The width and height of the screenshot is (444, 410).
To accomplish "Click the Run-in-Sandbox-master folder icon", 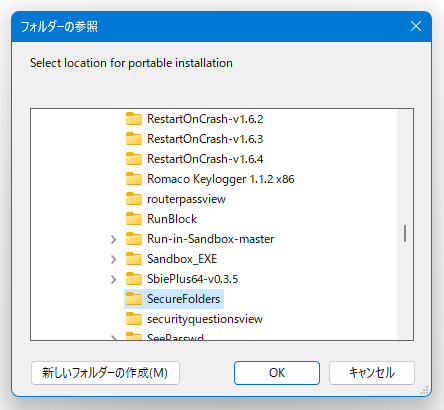I will pyautogui.click(x=134, y=239).
